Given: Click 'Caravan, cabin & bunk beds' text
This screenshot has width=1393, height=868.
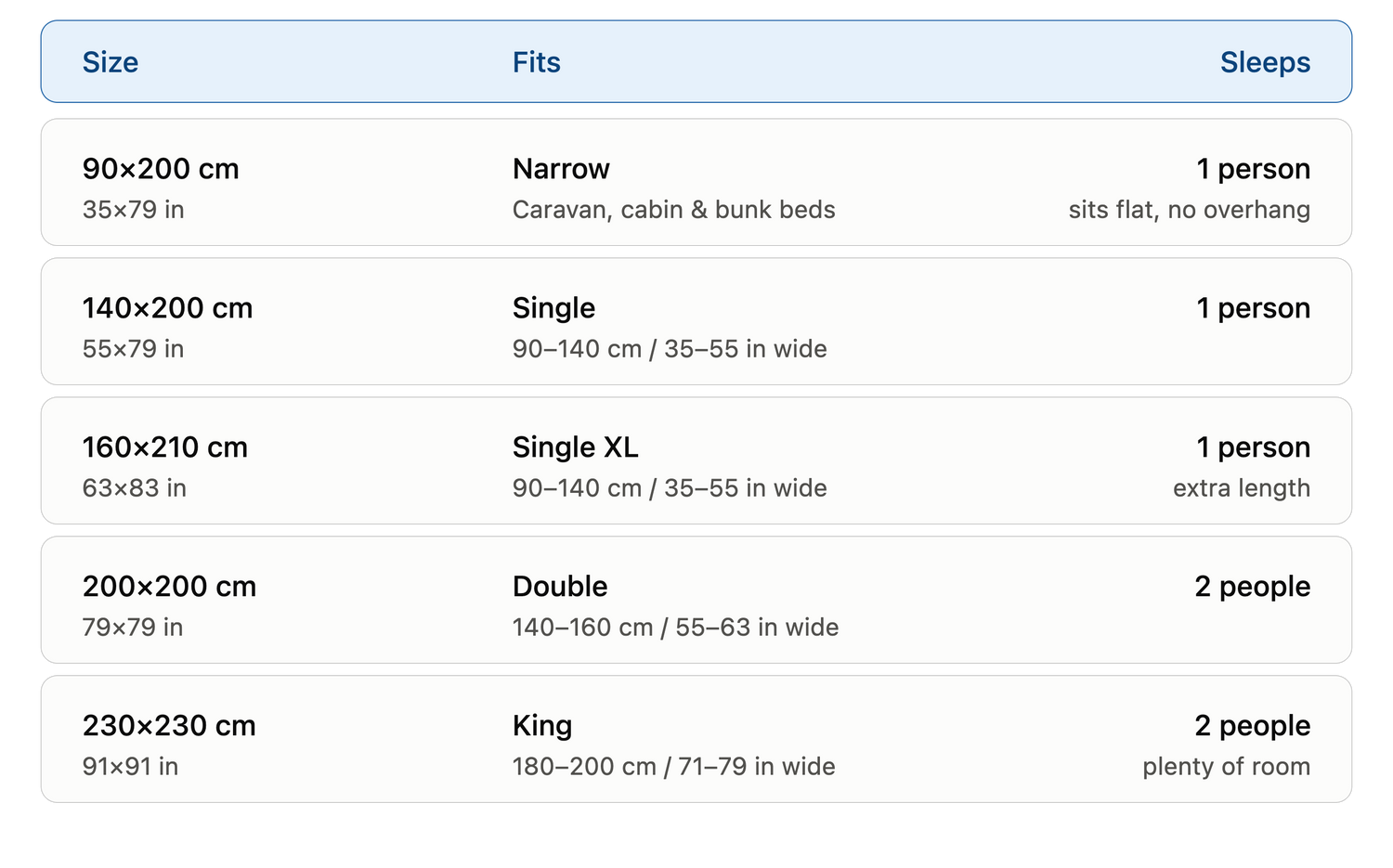Looking at the screenshot, I should click(x=673, y=210).
